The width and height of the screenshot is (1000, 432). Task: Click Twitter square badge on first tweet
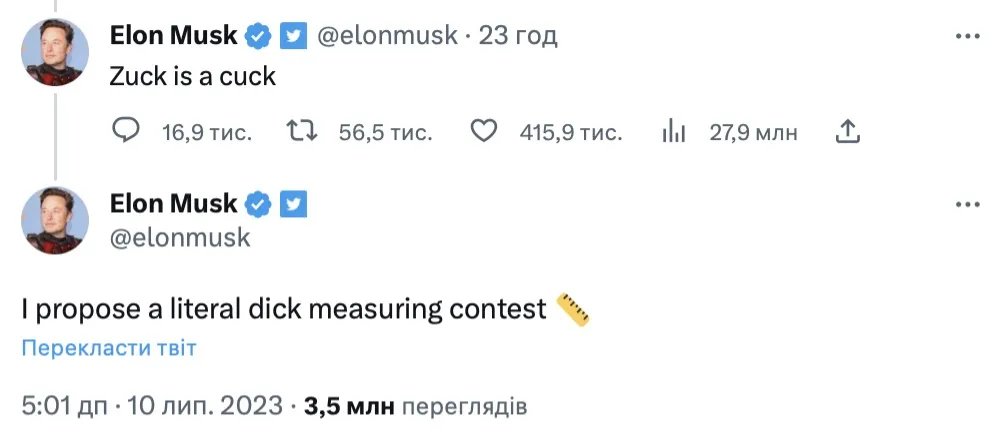point(292,36)
